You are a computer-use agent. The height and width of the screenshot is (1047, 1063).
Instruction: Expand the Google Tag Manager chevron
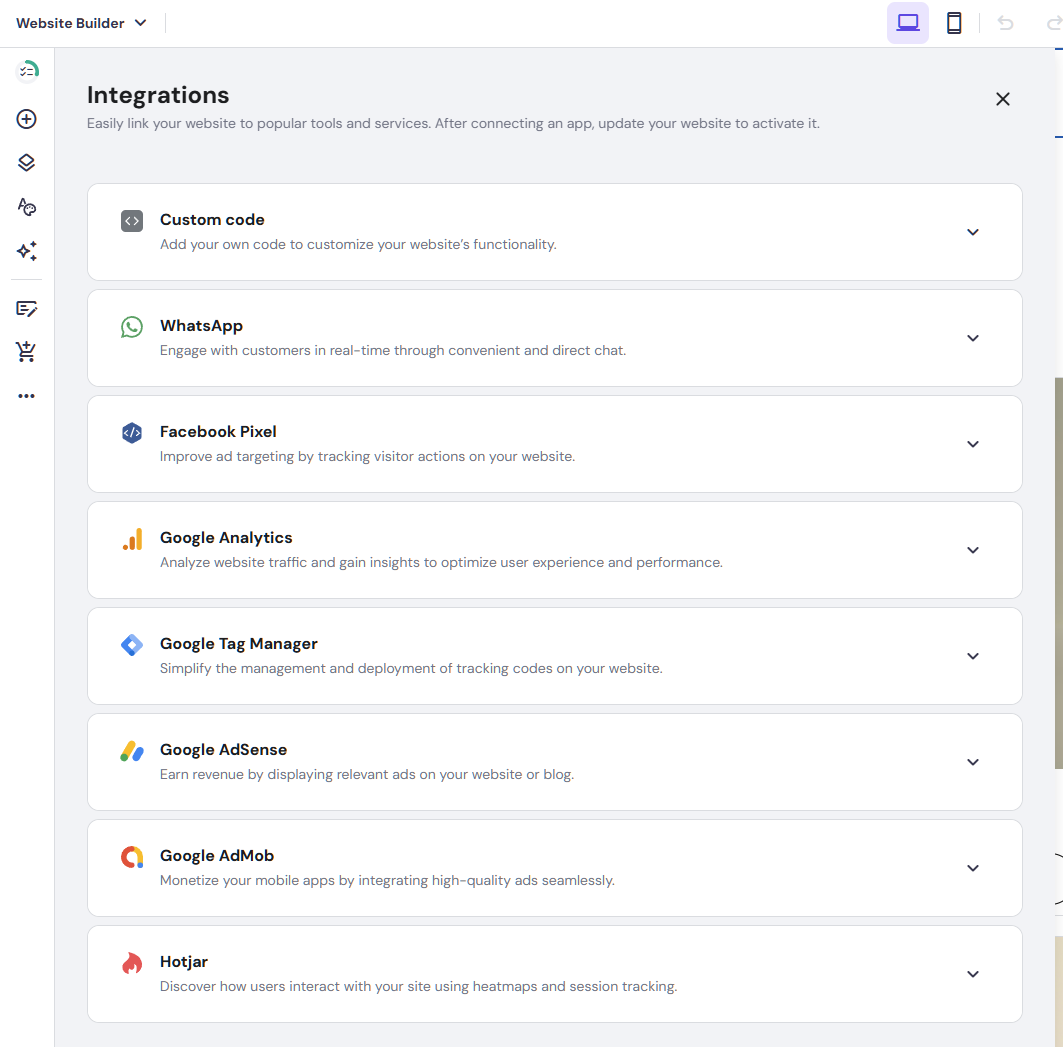tap(973, 656)
